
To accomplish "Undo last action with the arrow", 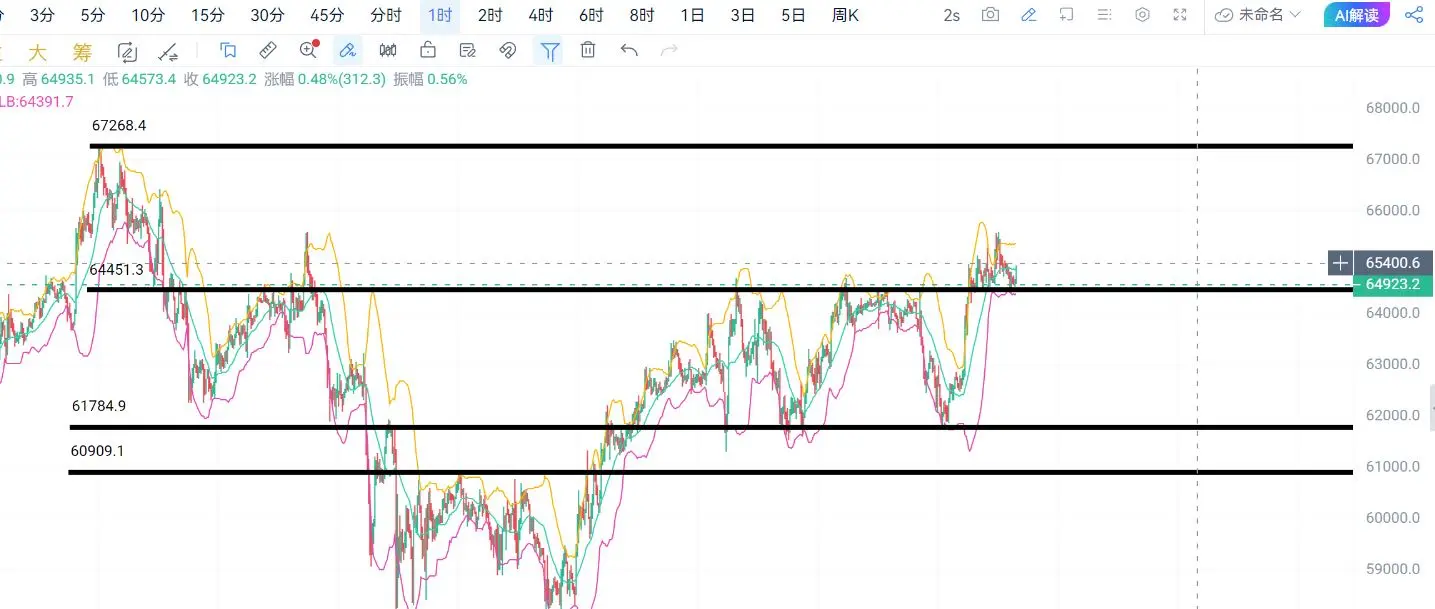I will 629,50.
